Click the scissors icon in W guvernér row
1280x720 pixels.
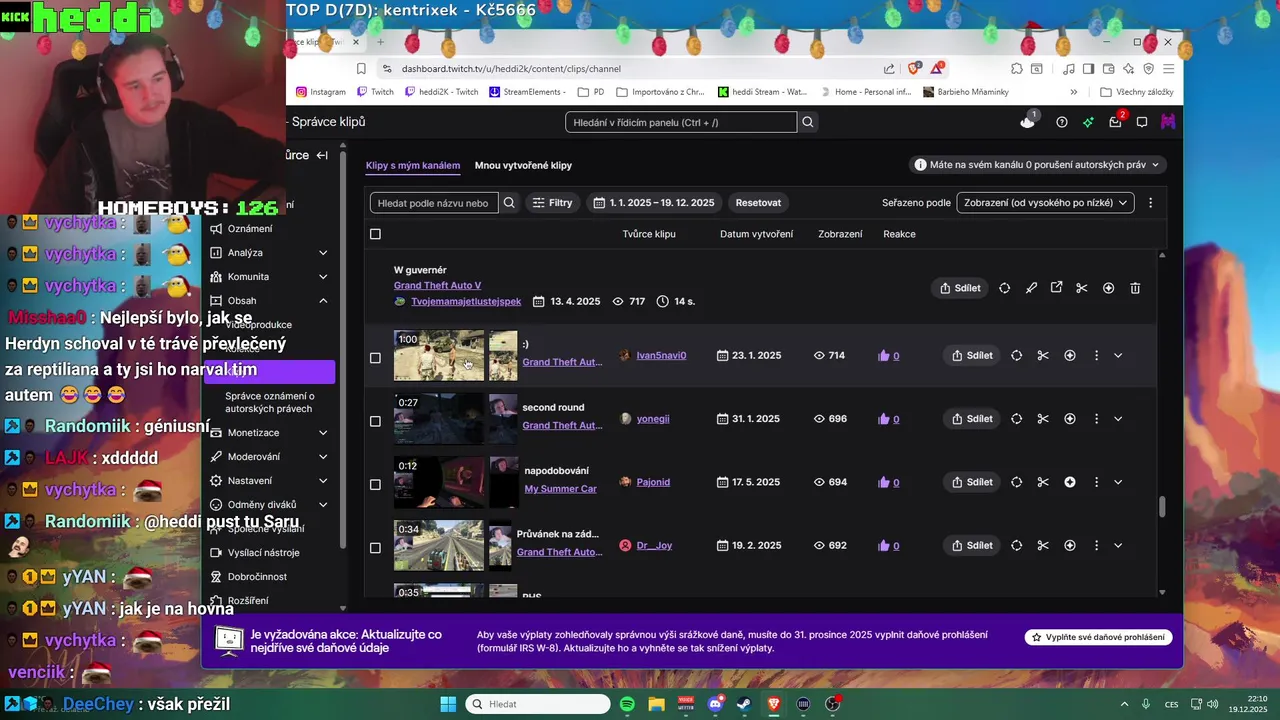coord(1082,288)
